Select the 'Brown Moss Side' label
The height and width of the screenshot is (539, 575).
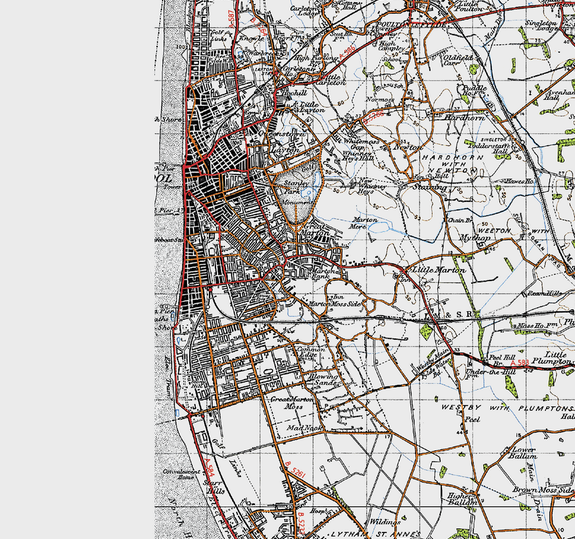543,490
